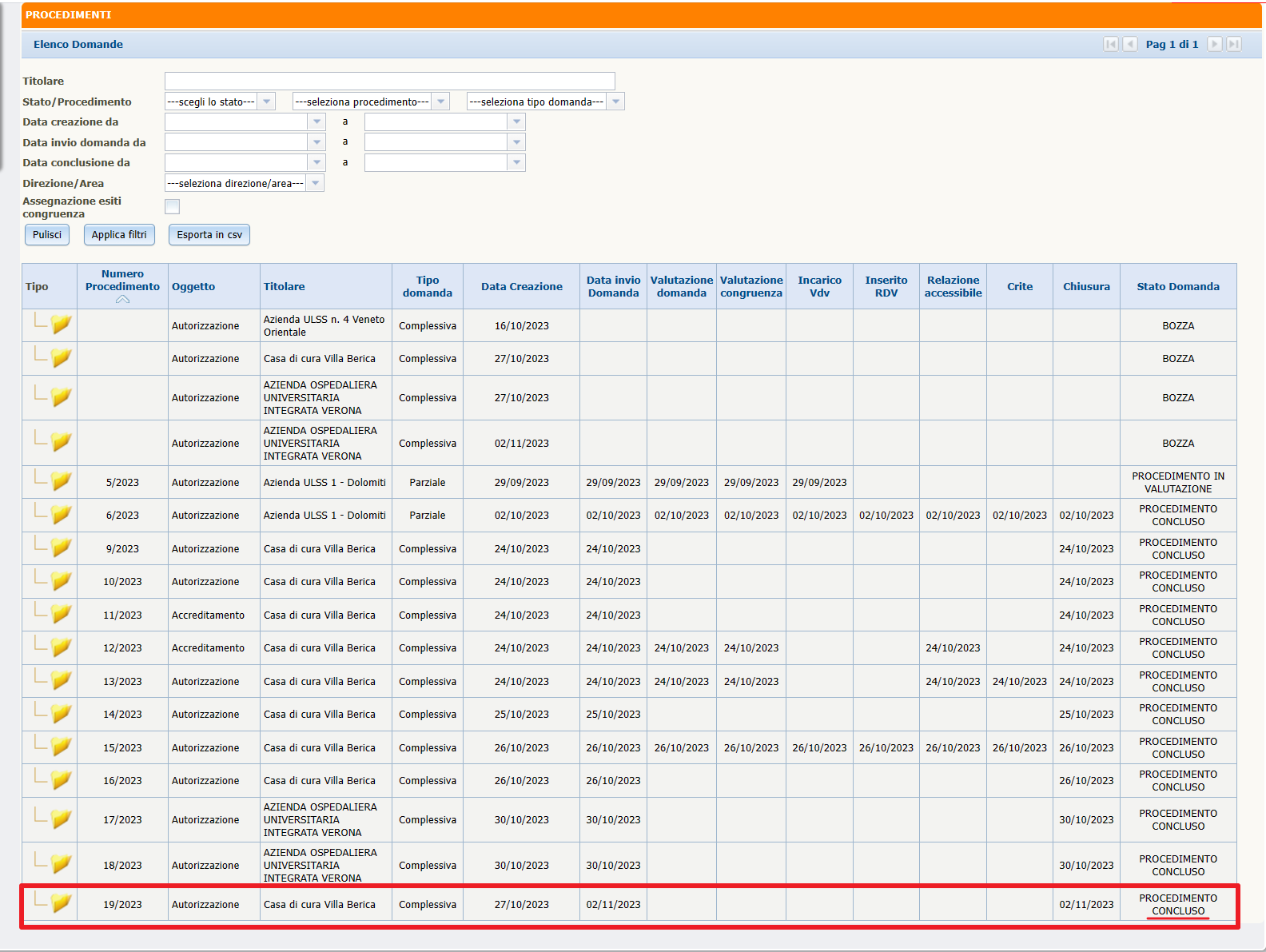Open folder icon for procedimento 15/2023
Screen dimensions: 1266x952
click(61, 747)
